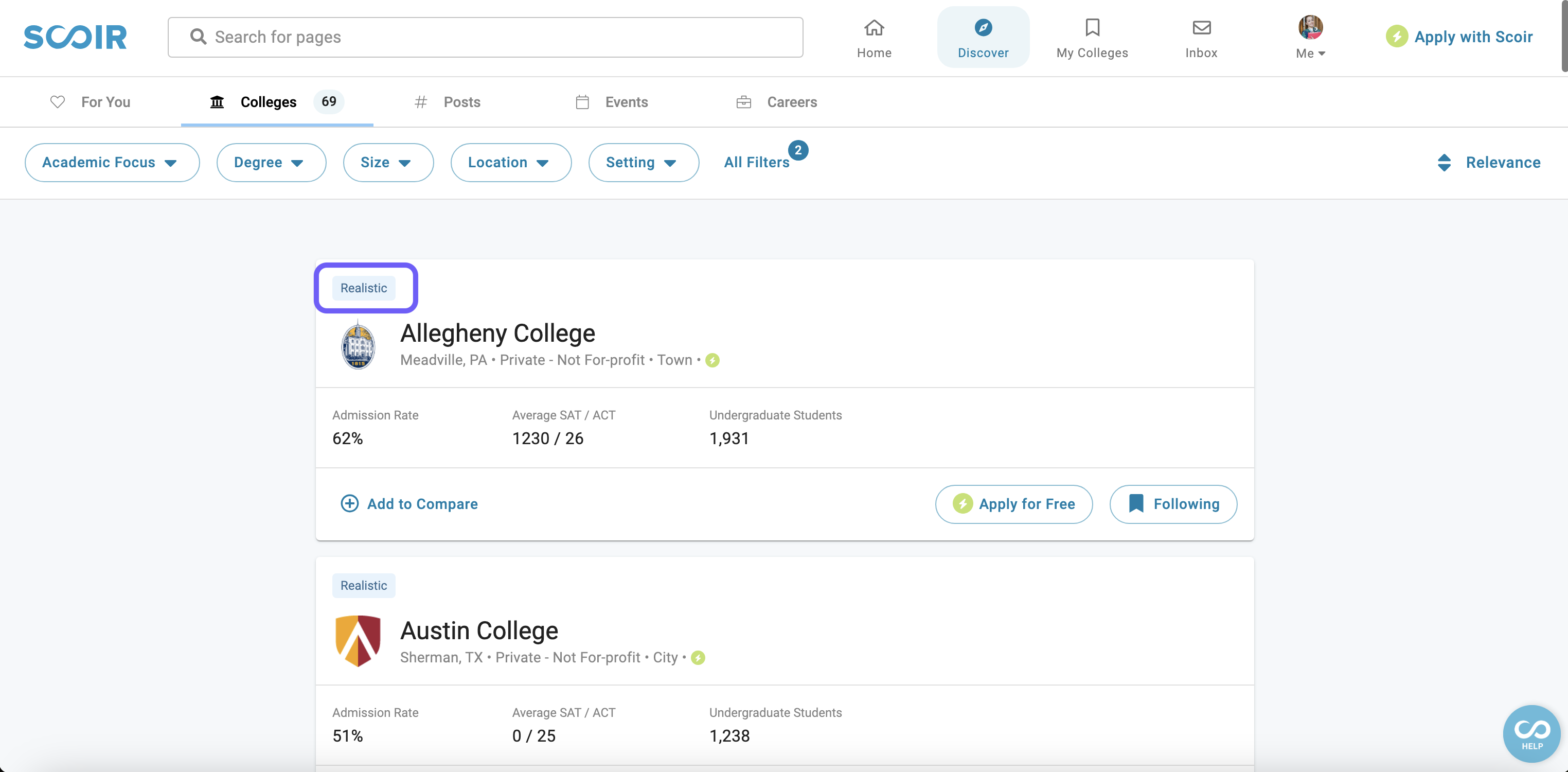Open Austin College shield logo

pyautogui.click(x=358, y=641)
